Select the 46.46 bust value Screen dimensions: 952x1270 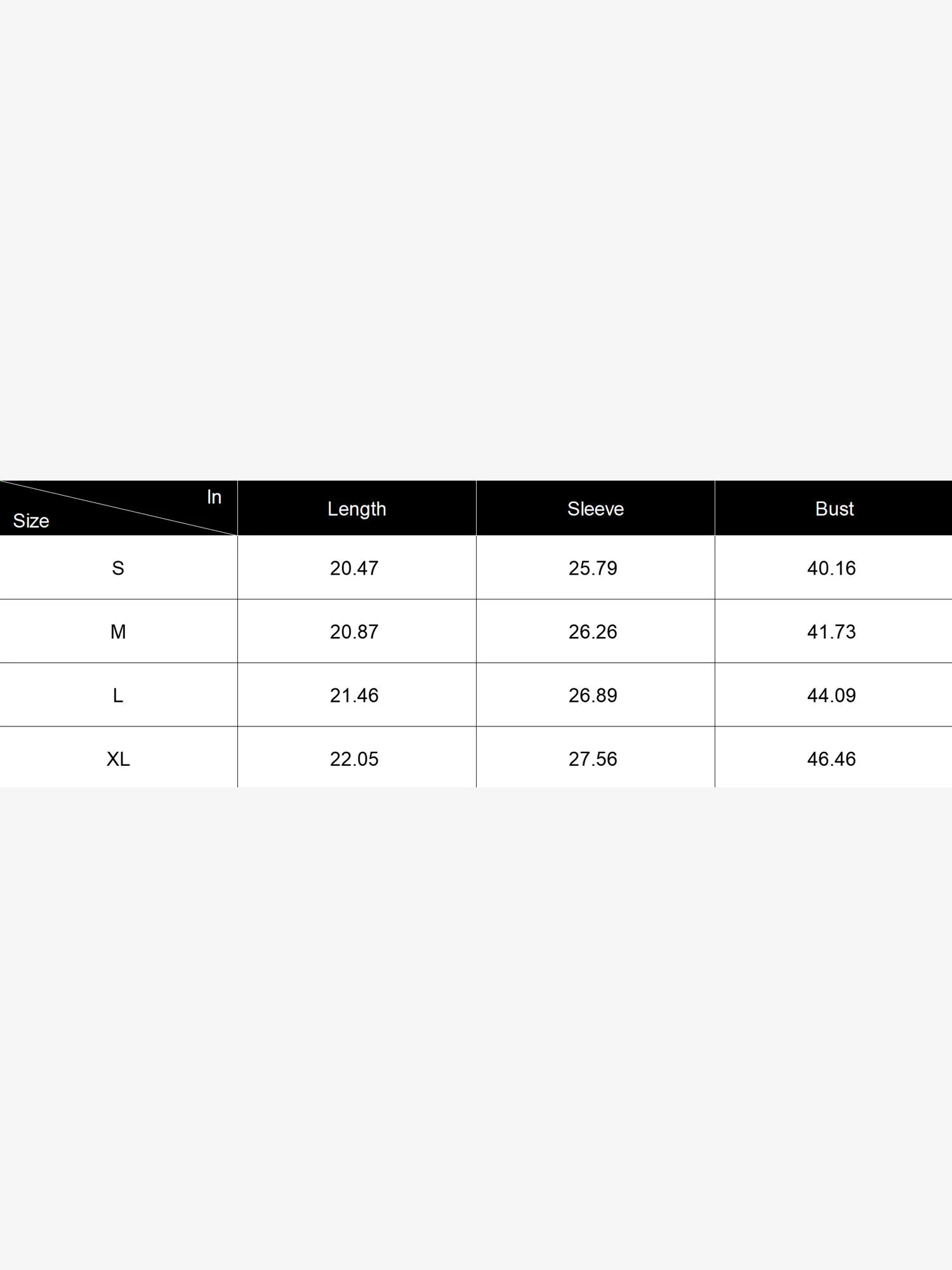pyautogui.click(x=831, y=759)
